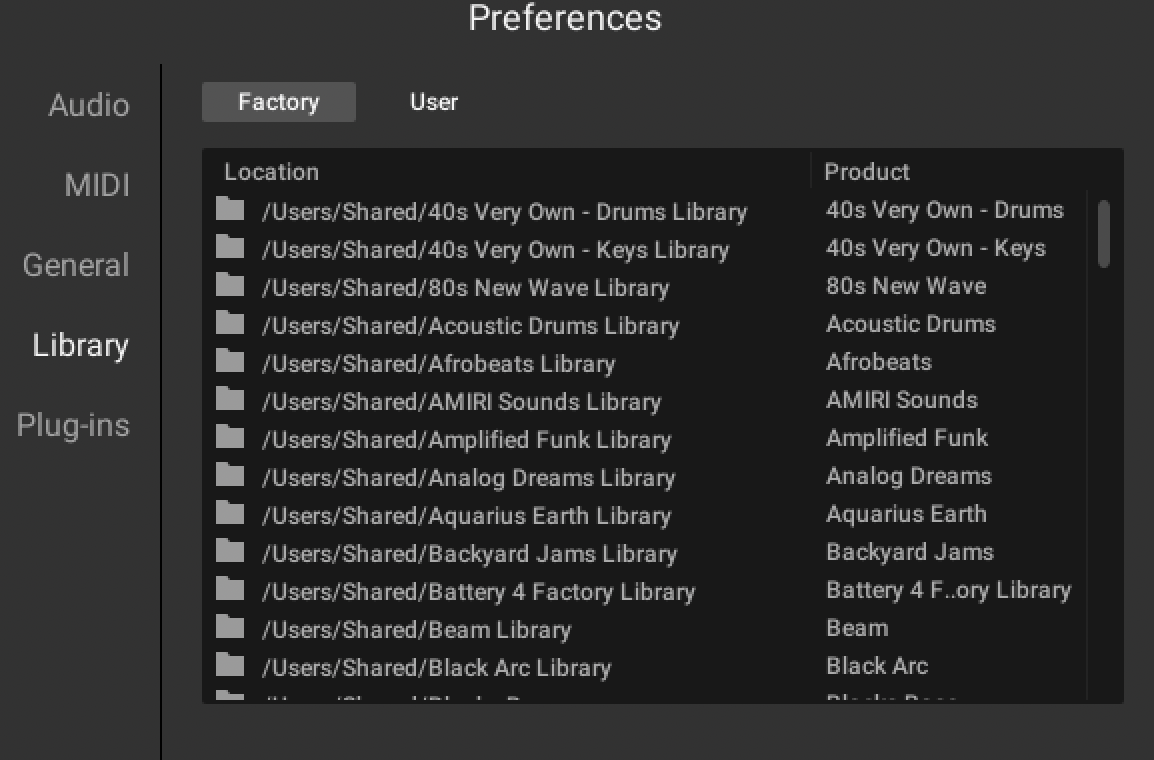Switch to the User tab
Viewport: 1154px width, 760px height.
[x=433, y=102]
